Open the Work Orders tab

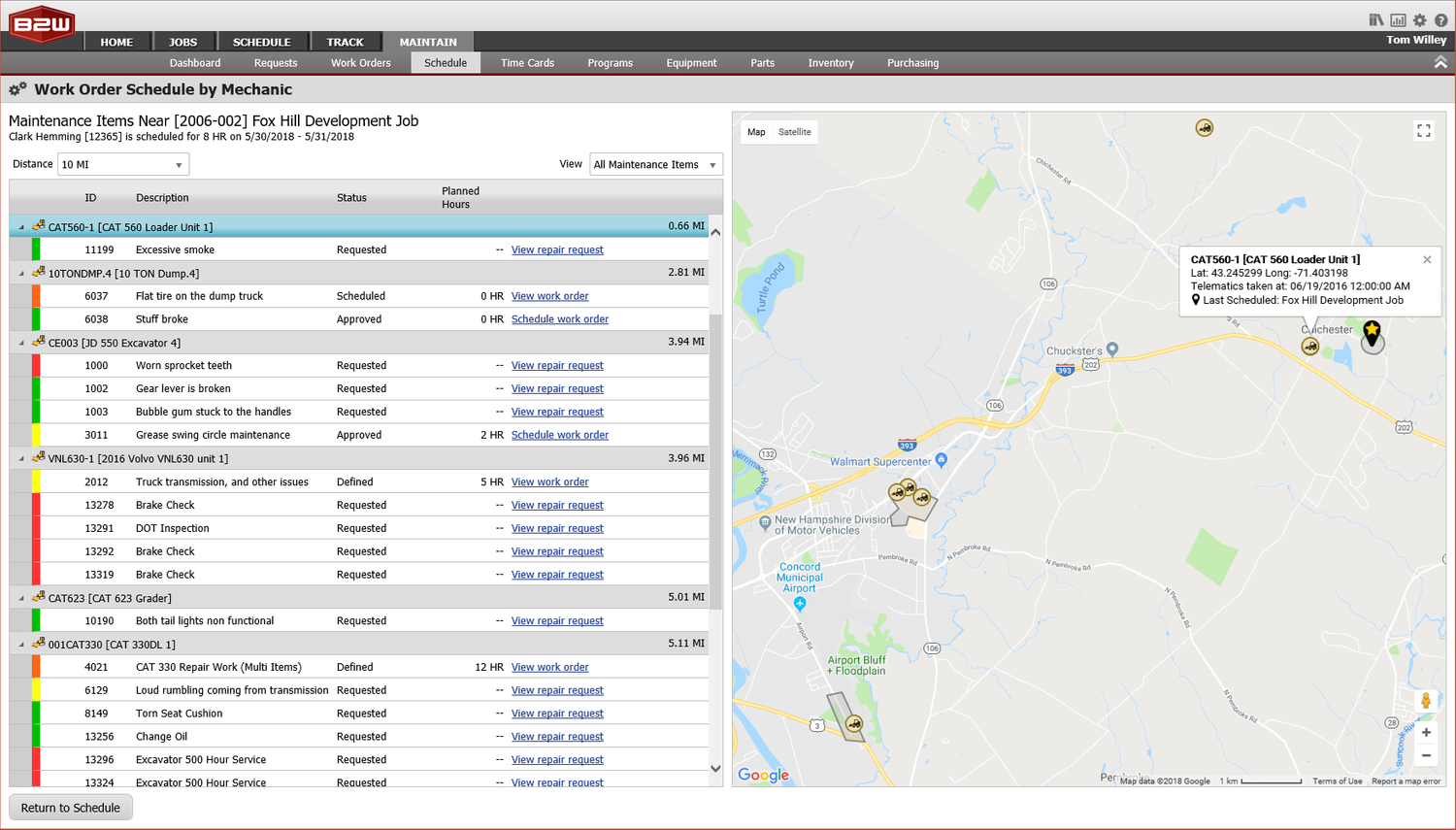click(360, 63)
